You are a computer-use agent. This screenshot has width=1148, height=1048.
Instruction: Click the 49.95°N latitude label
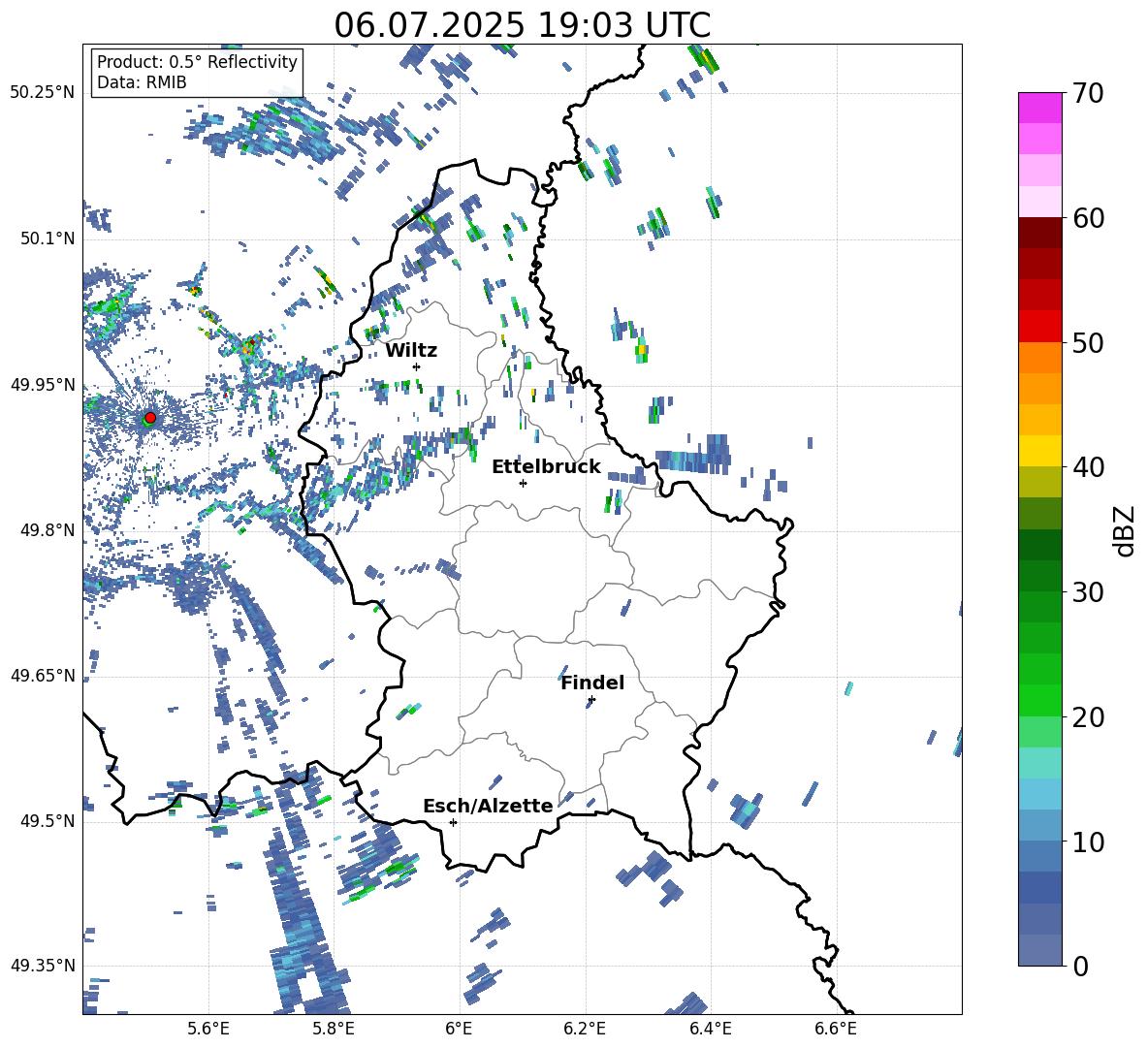click(43, 384)
